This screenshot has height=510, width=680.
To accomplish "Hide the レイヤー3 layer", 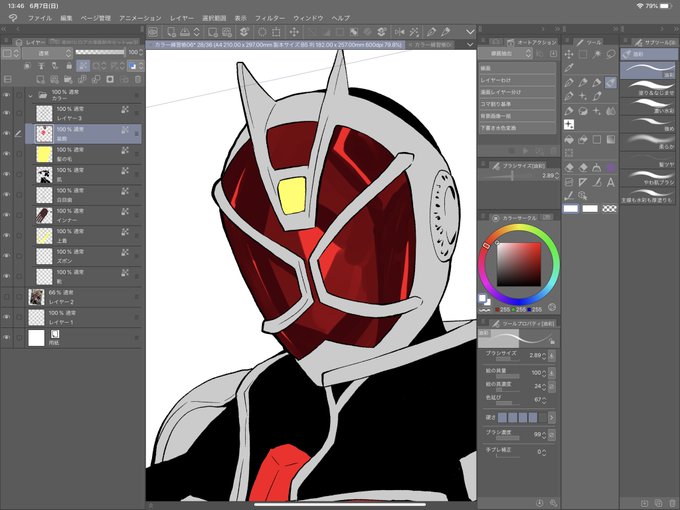I will click(x=7, y=113).
